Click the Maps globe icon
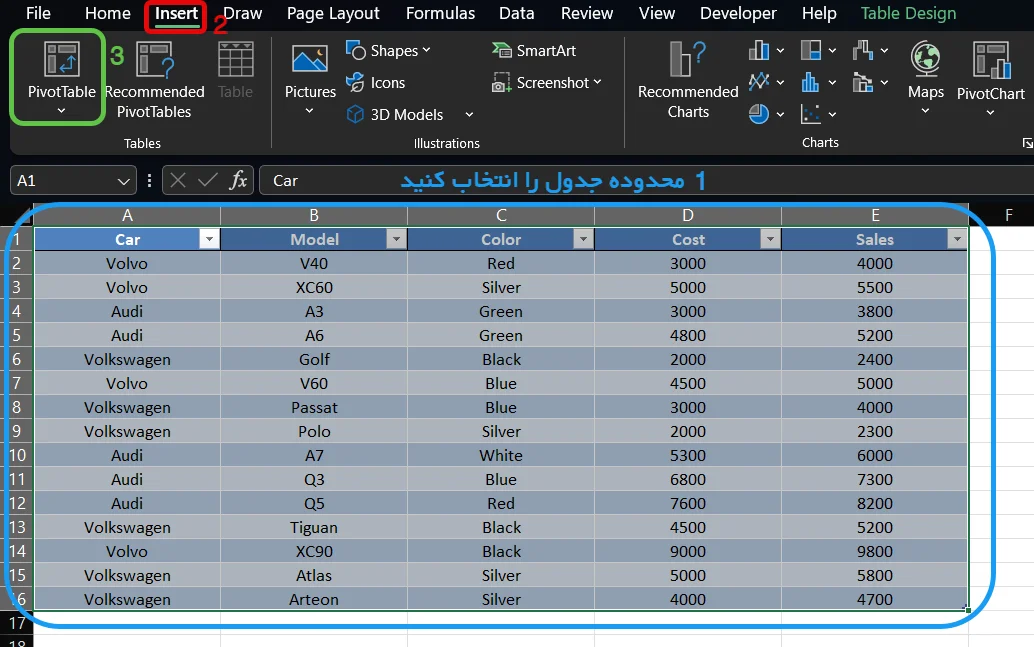Image resolution: width=1034 pixels, height=647 pixels. (925, 58)
